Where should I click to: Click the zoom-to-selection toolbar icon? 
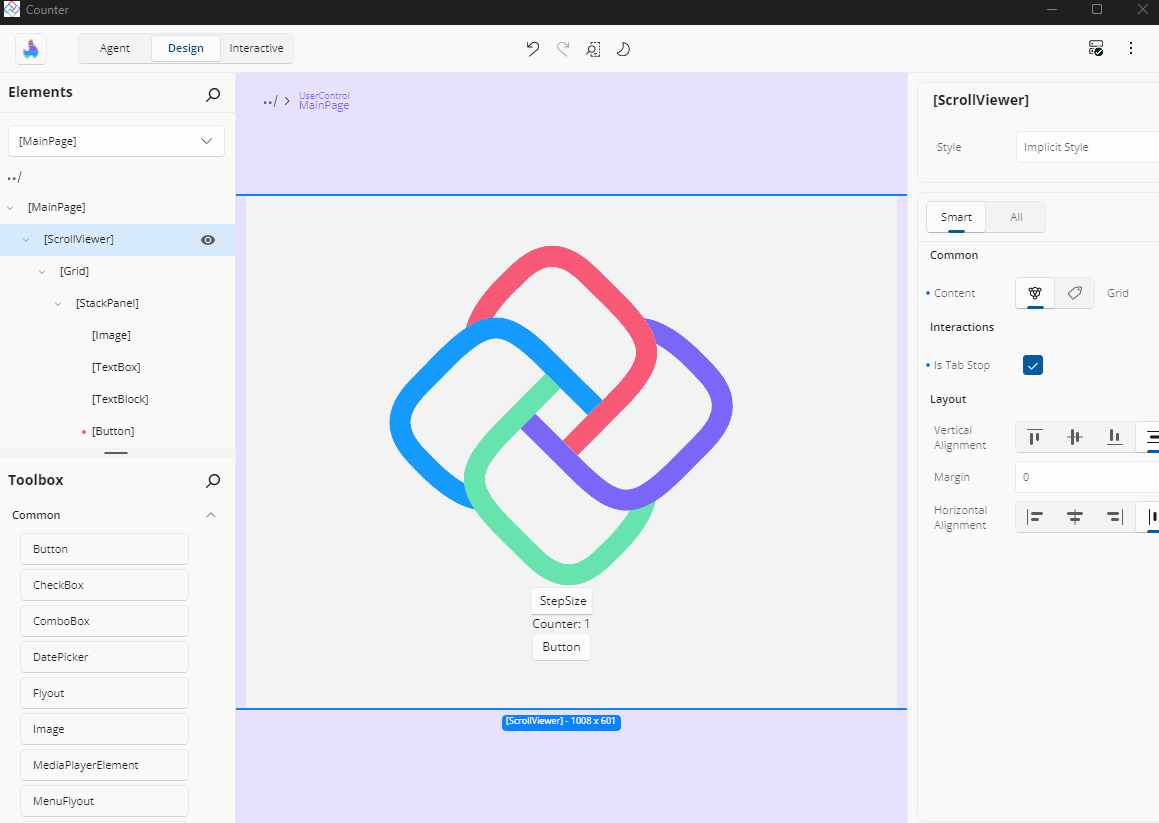(593, 48)
